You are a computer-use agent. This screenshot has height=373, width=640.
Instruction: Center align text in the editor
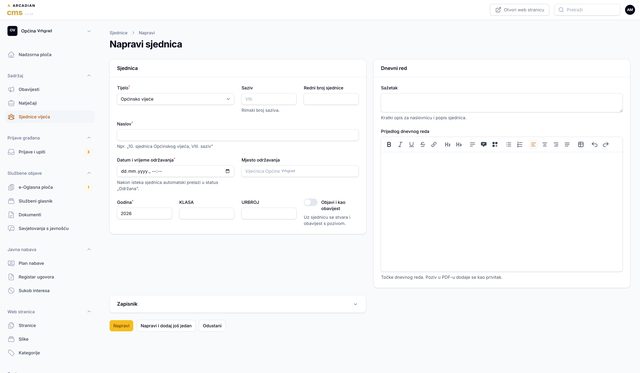pos(544,144)
